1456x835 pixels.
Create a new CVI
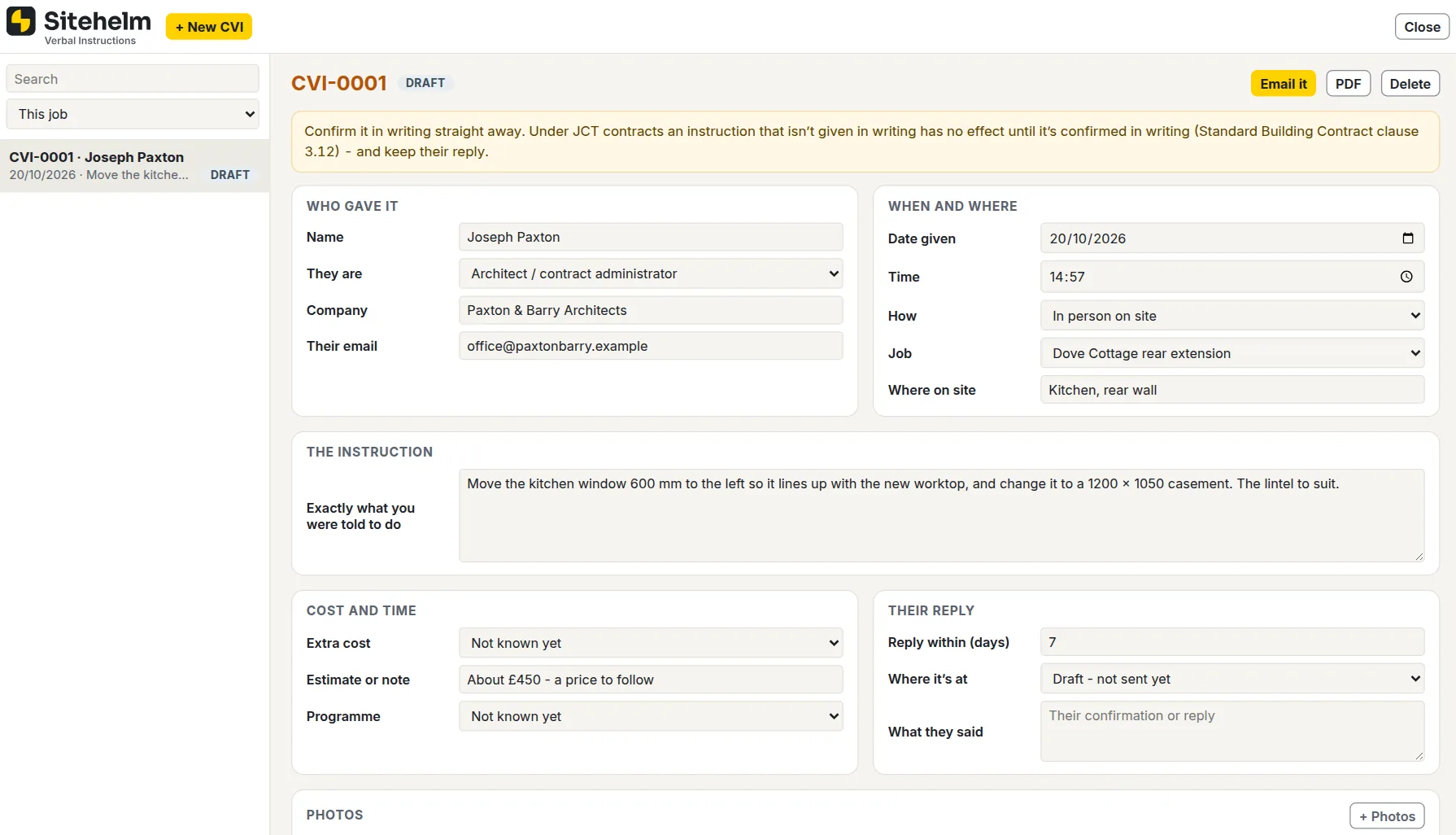(209, 27)
